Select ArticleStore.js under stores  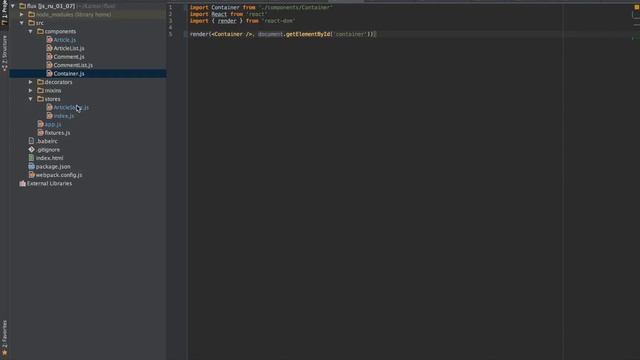tap(71, 107)
